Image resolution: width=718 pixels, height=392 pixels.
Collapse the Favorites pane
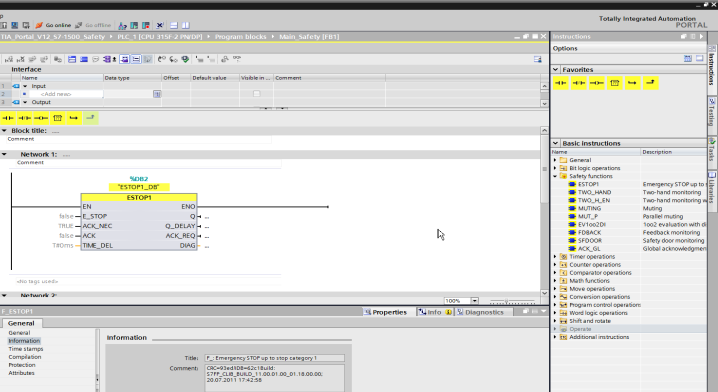point(556,70)
